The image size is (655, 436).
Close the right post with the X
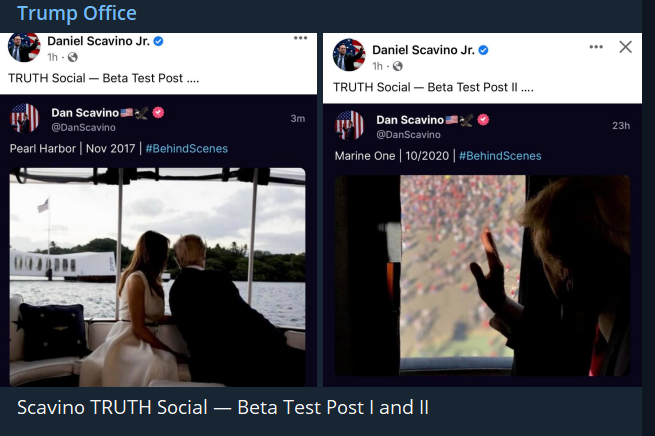coord(626,47)
